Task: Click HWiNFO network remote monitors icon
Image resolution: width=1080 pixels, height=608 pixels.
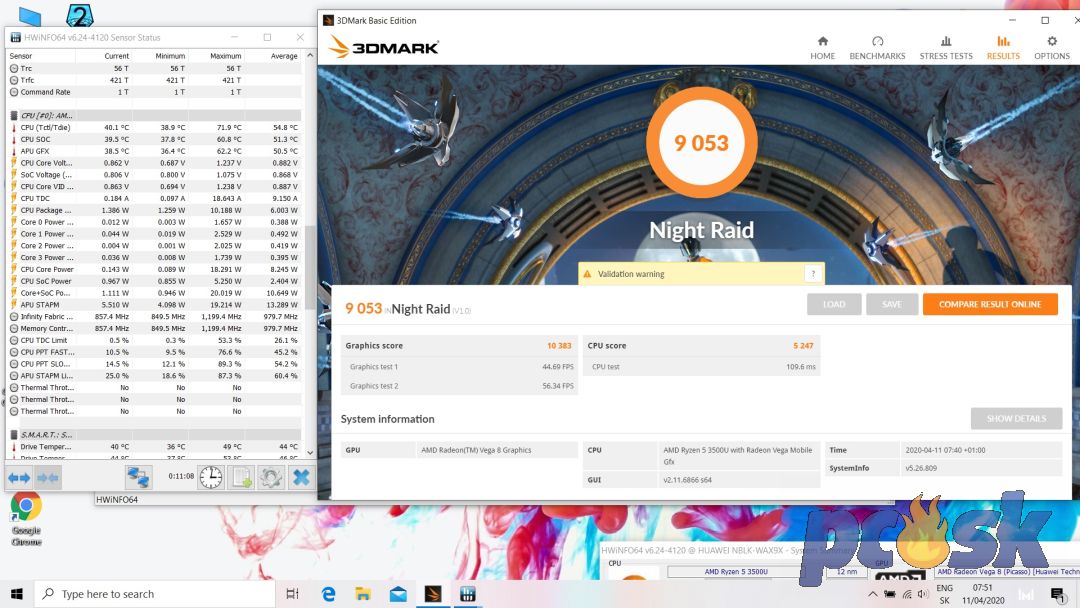Action: tap(138, 477)
